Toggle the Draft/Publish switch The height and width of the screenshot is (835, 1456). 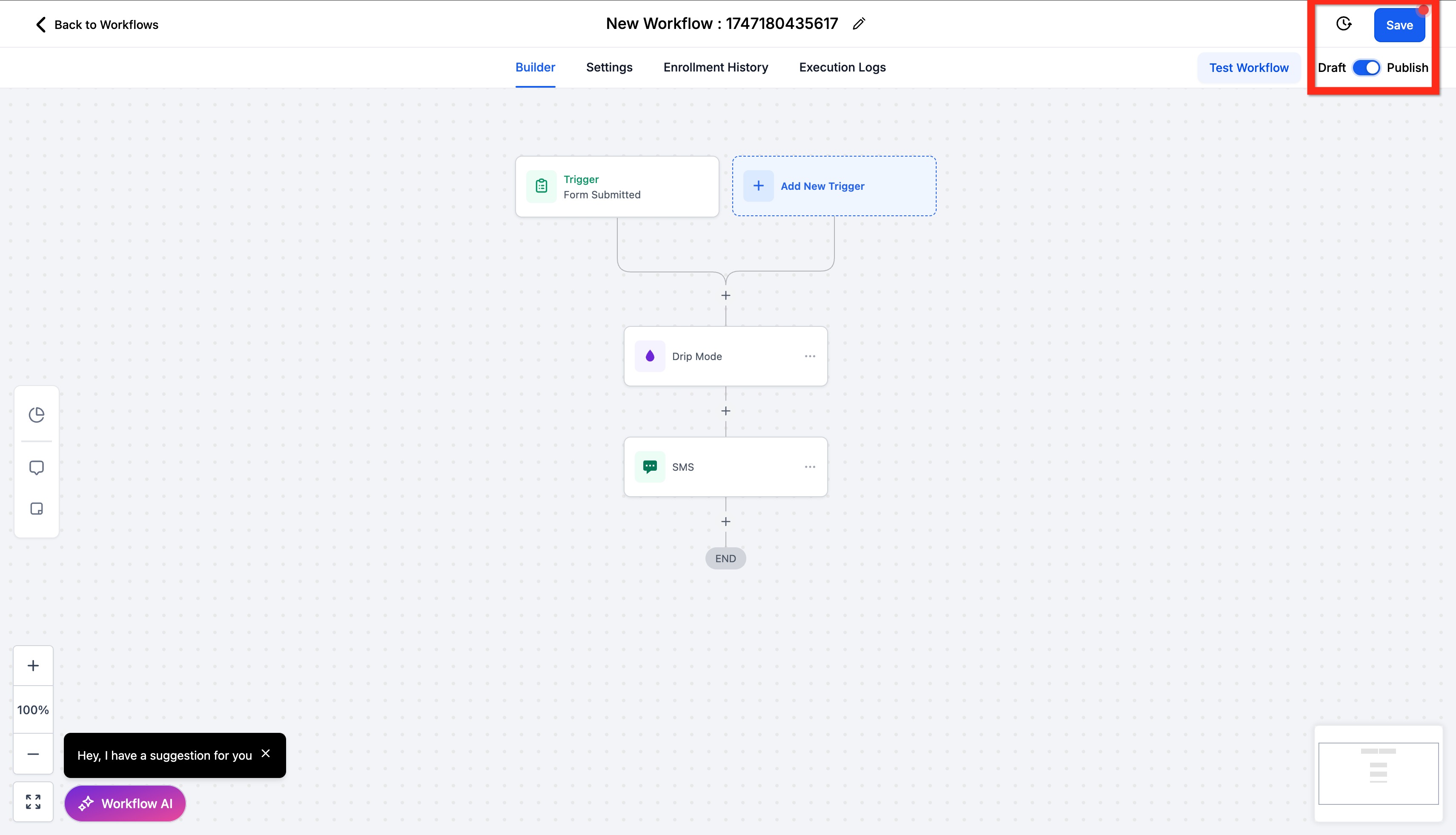point(1366,68)
